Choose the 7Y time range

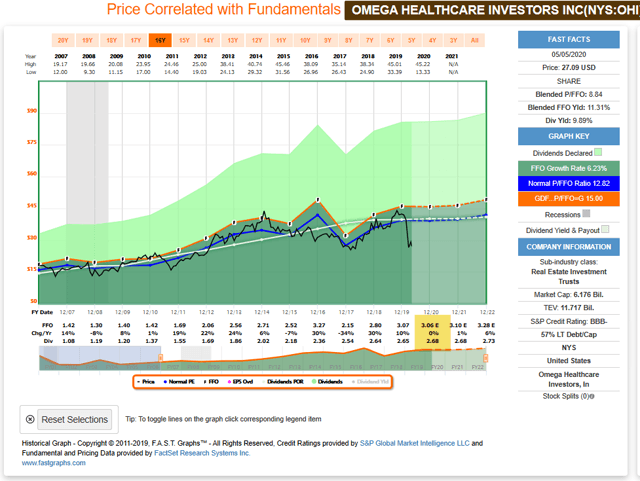coord(370,40)
